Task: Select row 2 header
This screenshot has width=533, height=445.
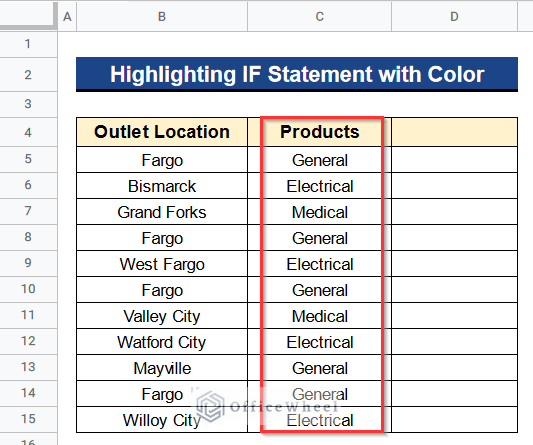Action: (28, 74)
